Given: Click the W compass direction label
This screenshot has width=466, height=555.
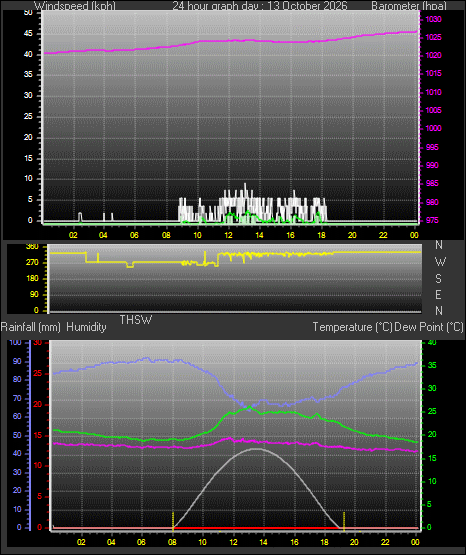Looking at the screenshot, I should 440,262.
